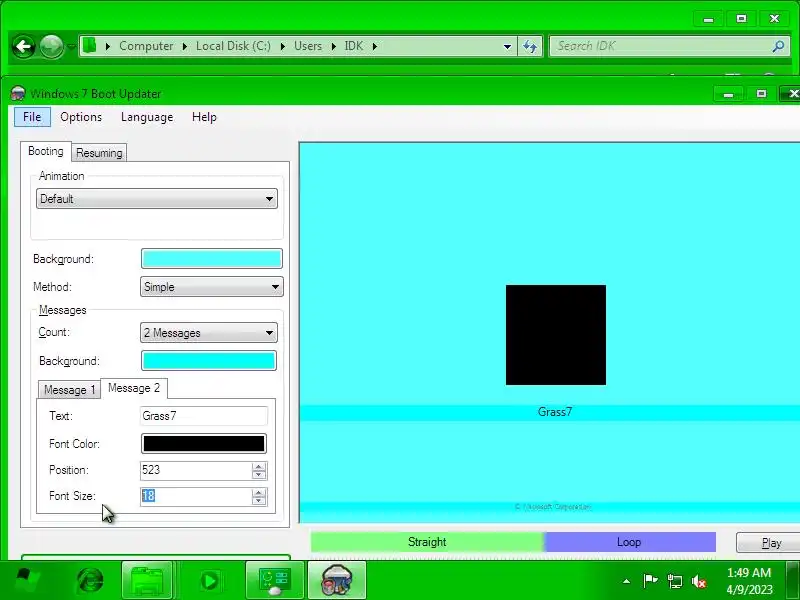800x600 pixels.
Task: Open Explorer recent locations dropdown arrow
Action: tap(71, 46)
